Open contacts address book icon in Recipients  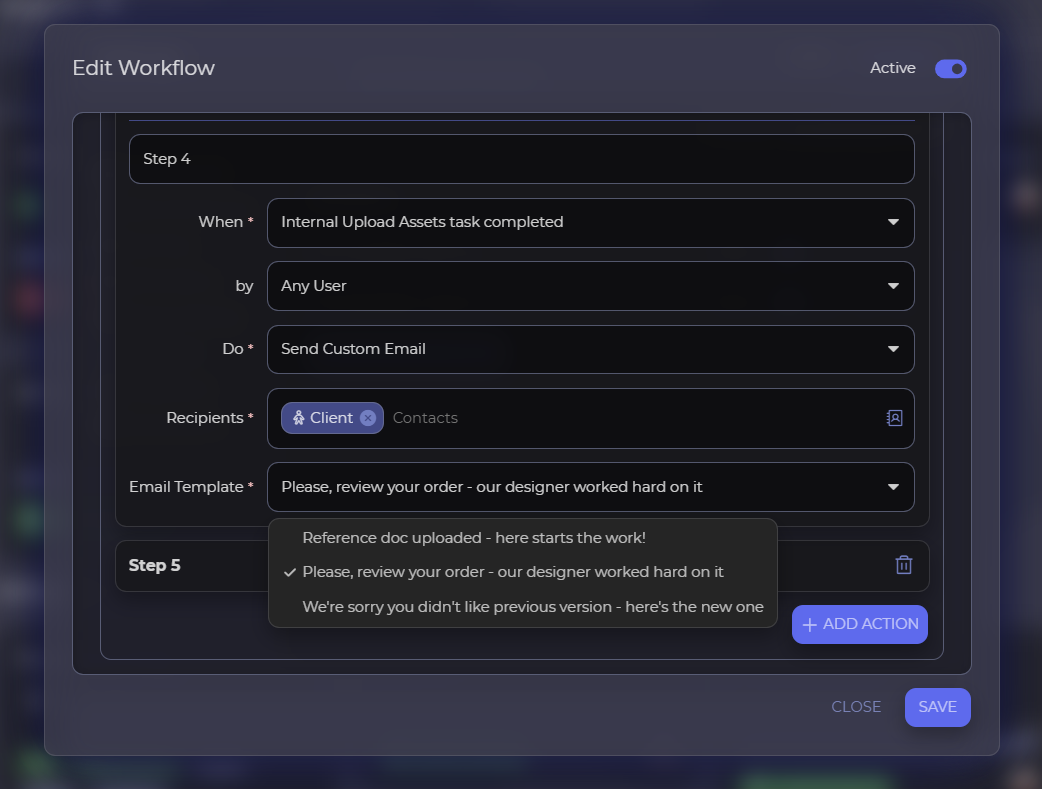tap(894, 418)
